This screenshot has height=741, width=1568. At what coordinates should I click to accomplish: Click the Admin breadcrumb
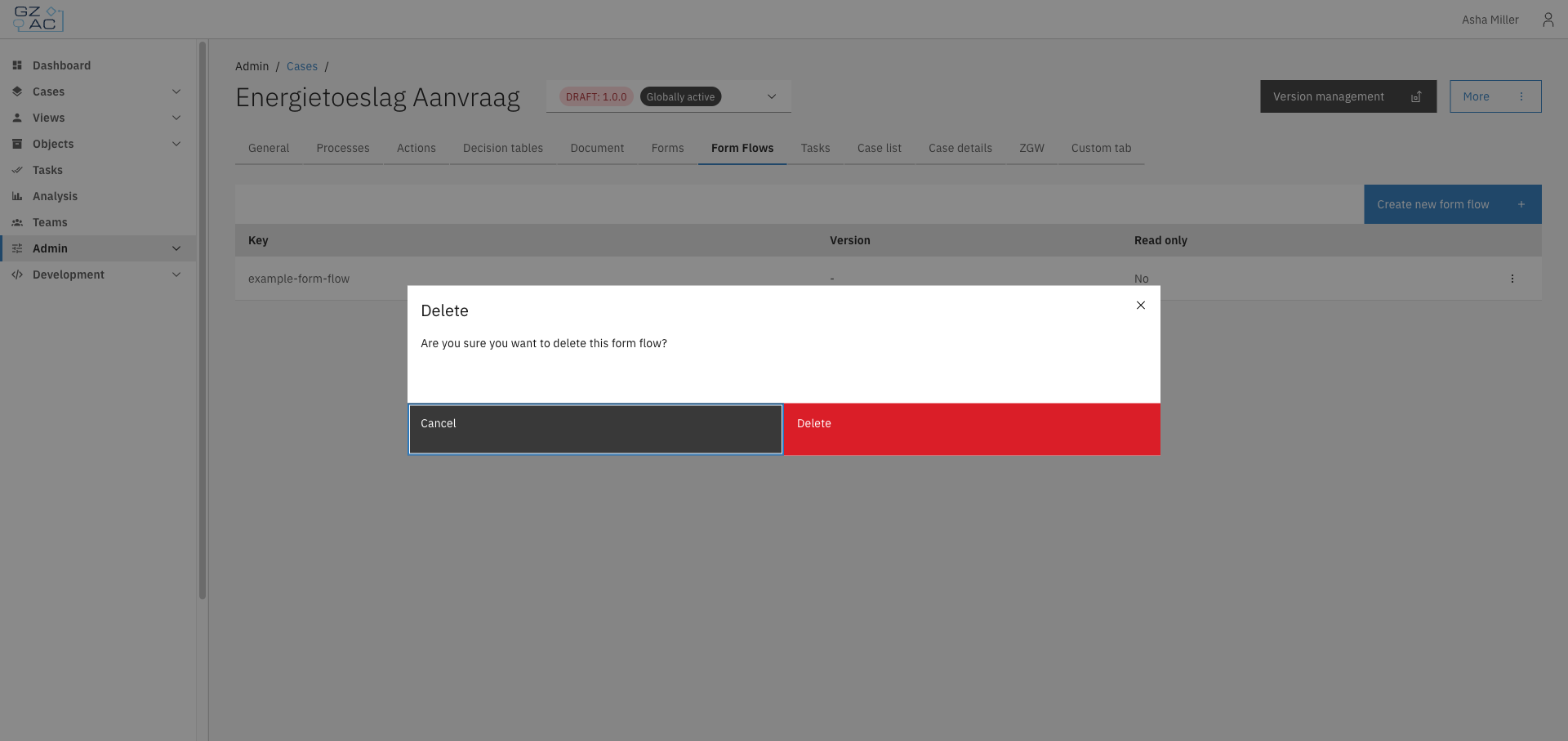(252, 66)
